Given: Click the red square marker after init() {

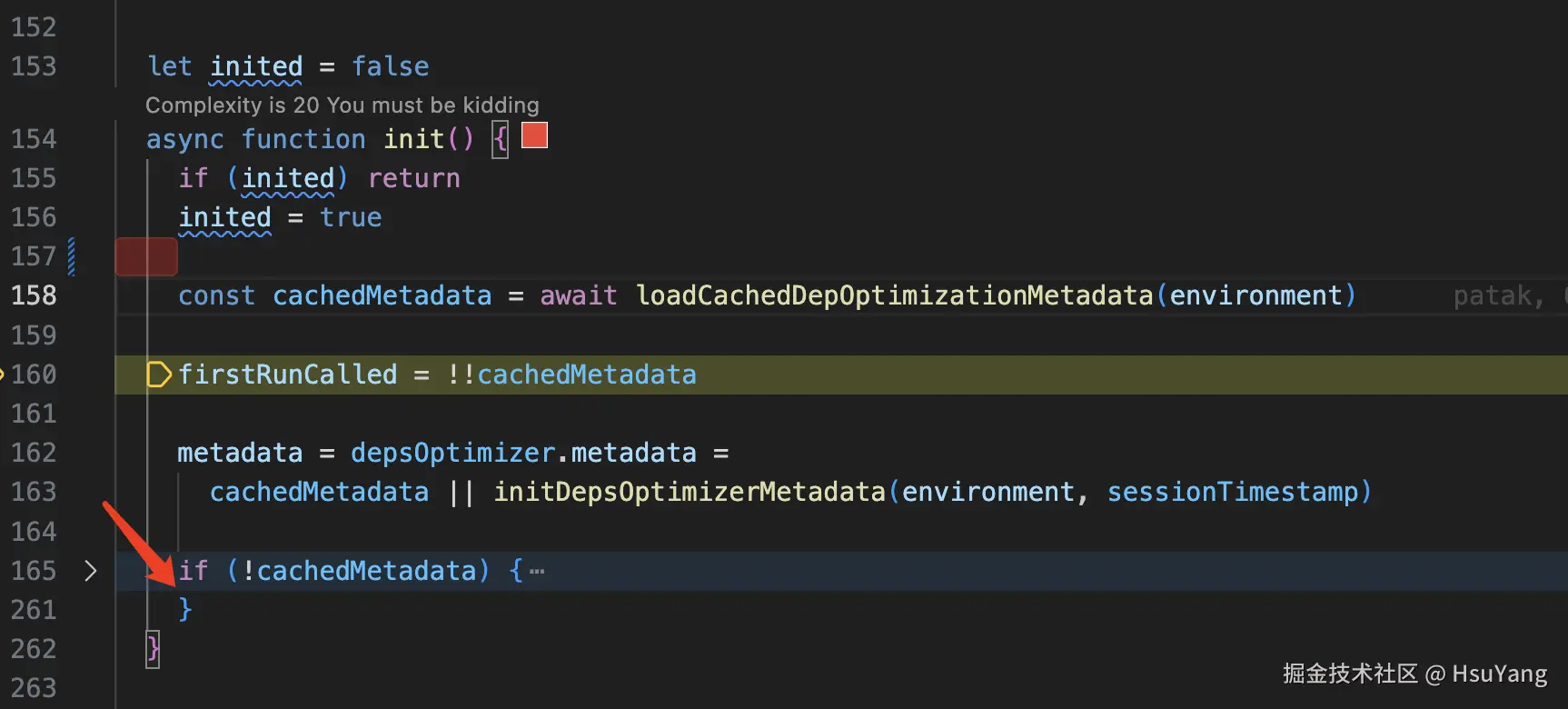Looking at the screenshot, I should (535, 135).
